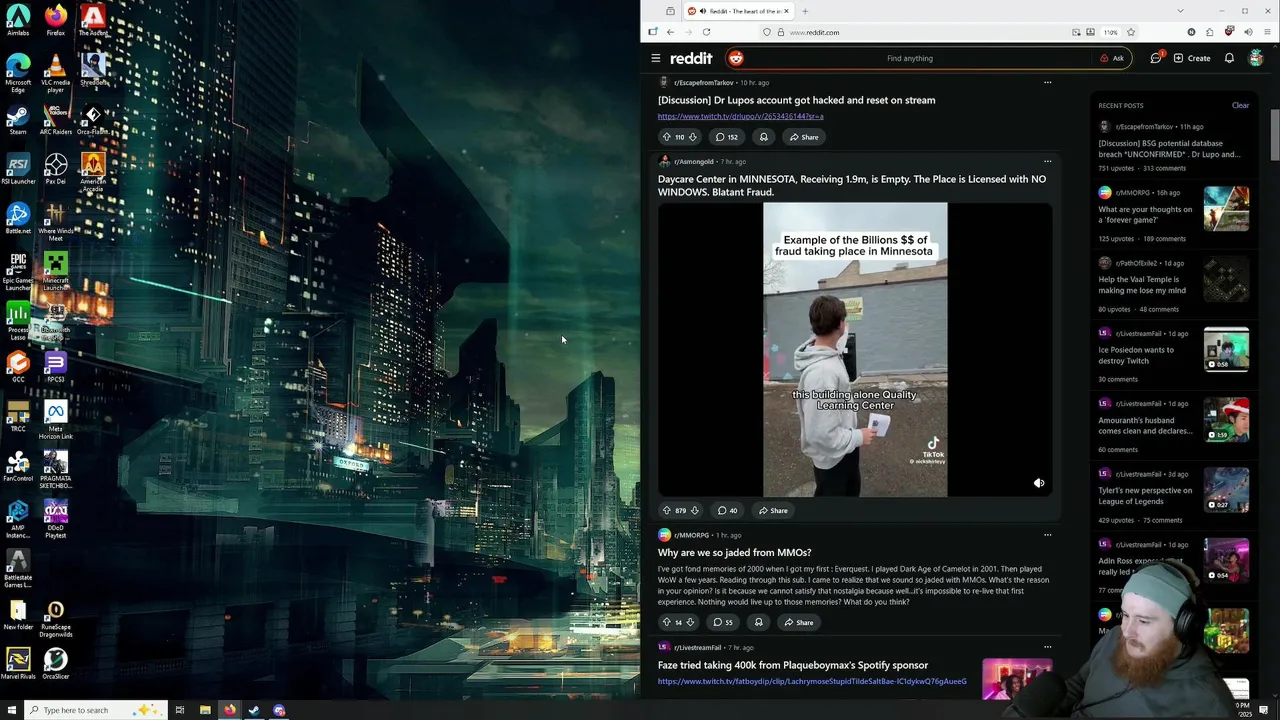Open Minecraft Launcher desktop shortcut
1280x720 pixels.
tap(55, 270)
